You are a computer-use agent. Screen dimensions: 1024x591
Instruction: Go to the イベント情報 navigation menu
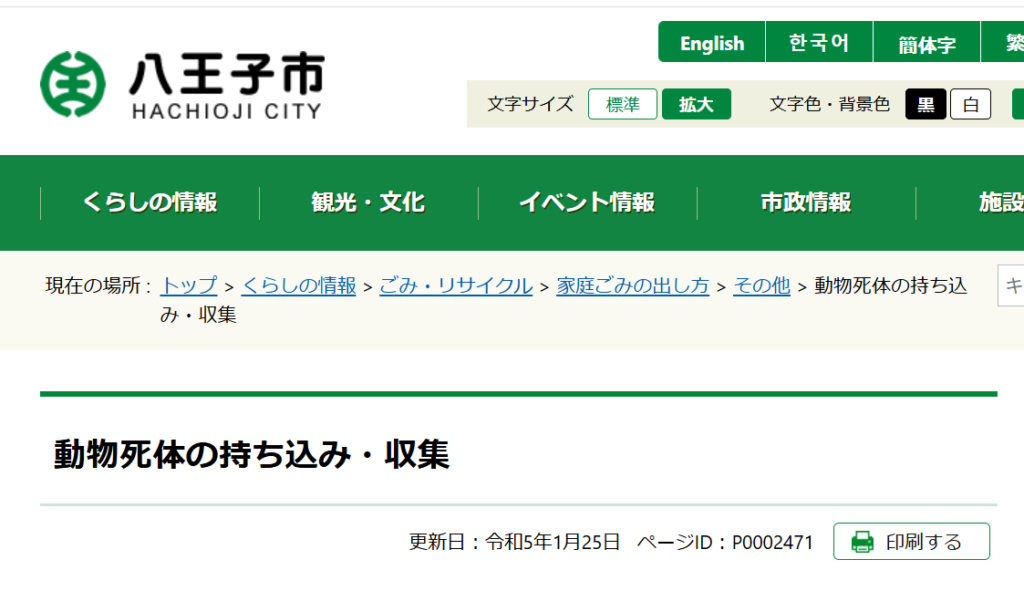pyautogui.click(x=587, y=203)
